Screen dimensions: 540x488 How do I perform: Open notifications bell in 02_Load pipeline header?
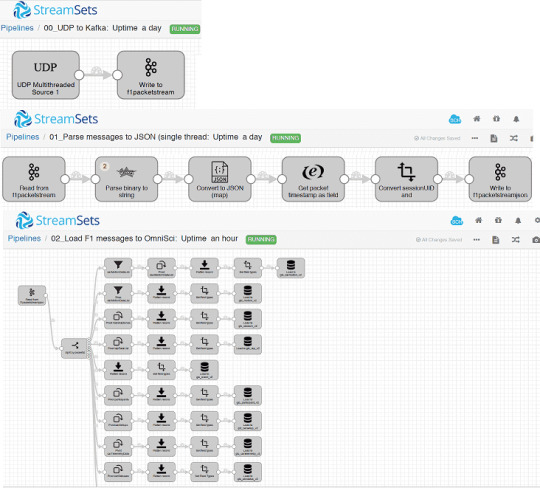[x=518, y=220]
